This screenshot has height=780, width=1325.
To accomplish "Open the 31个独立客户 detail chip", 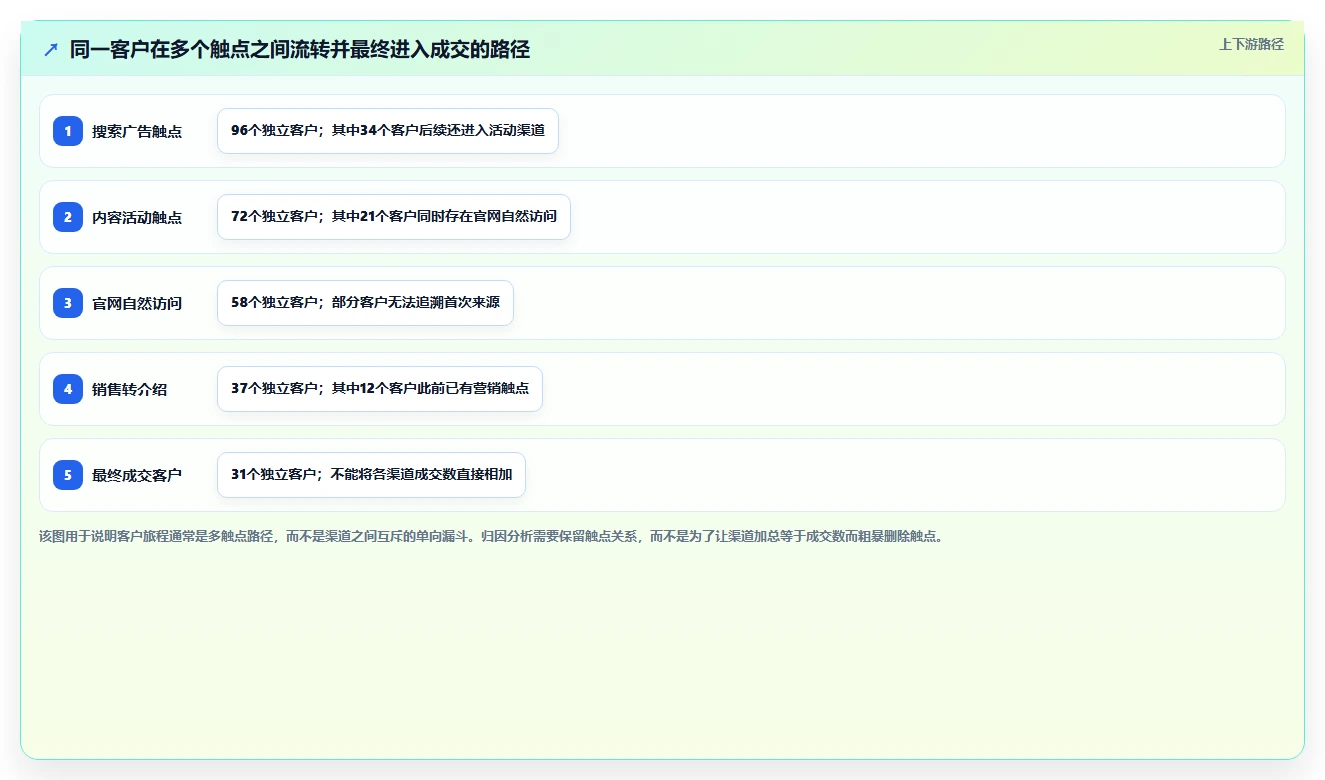I will [x=371, y=475].
